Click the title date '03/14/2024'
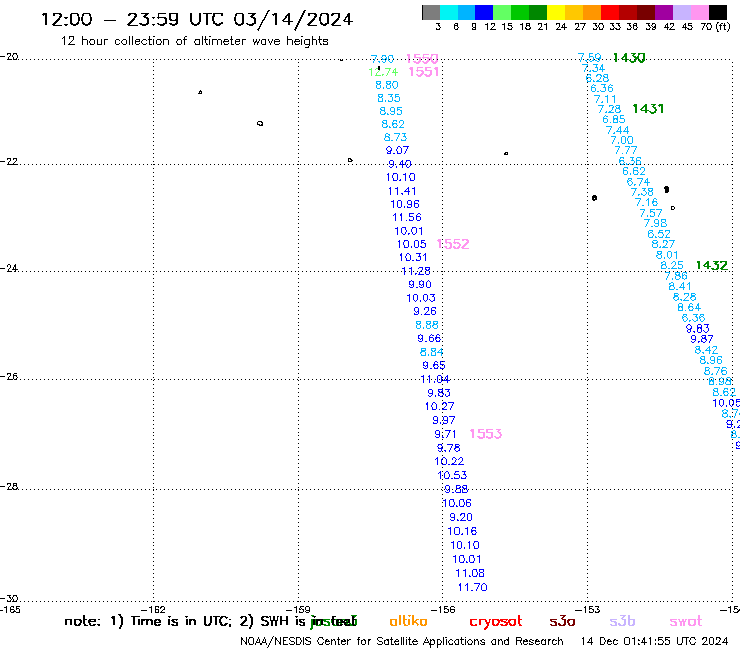 tap(293, 19)
